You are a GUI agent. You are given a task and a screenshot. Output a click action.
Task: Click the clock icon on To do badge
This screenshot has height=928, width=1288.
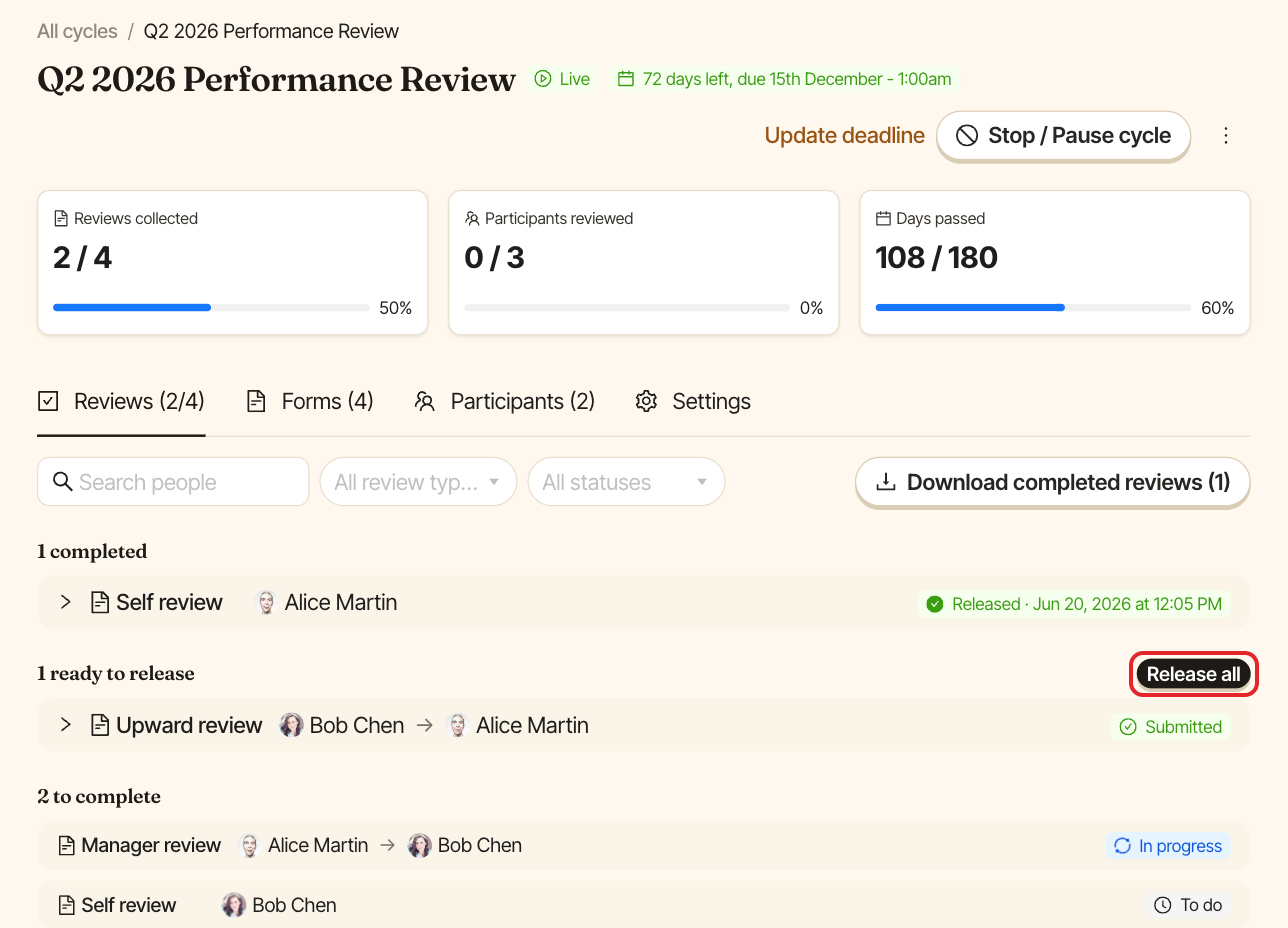pos(1163,905)
